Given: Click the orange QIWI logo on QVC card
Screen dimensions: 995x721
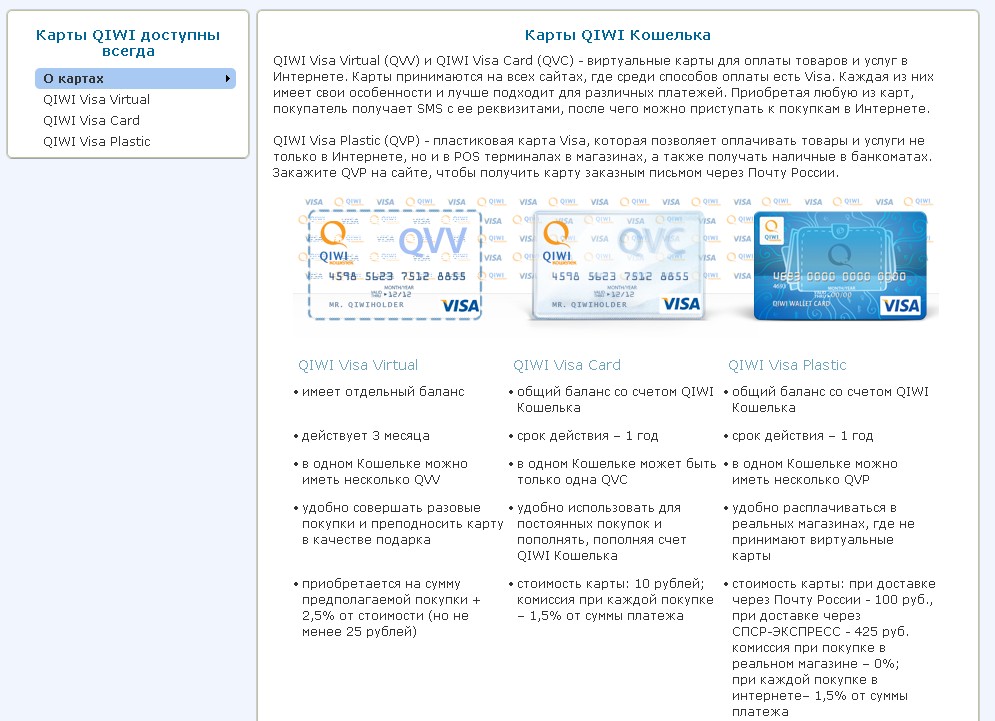Looking at the screenshot, I should pyautogui.click(x=557, y=242).
